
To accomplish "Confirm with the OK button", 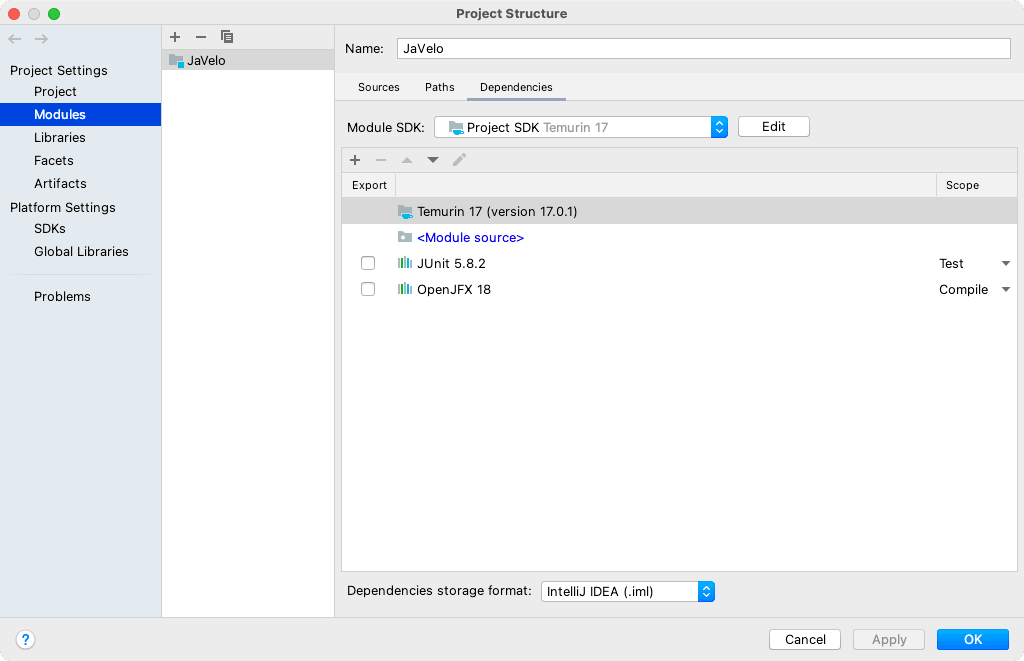I will click(973, 639).
